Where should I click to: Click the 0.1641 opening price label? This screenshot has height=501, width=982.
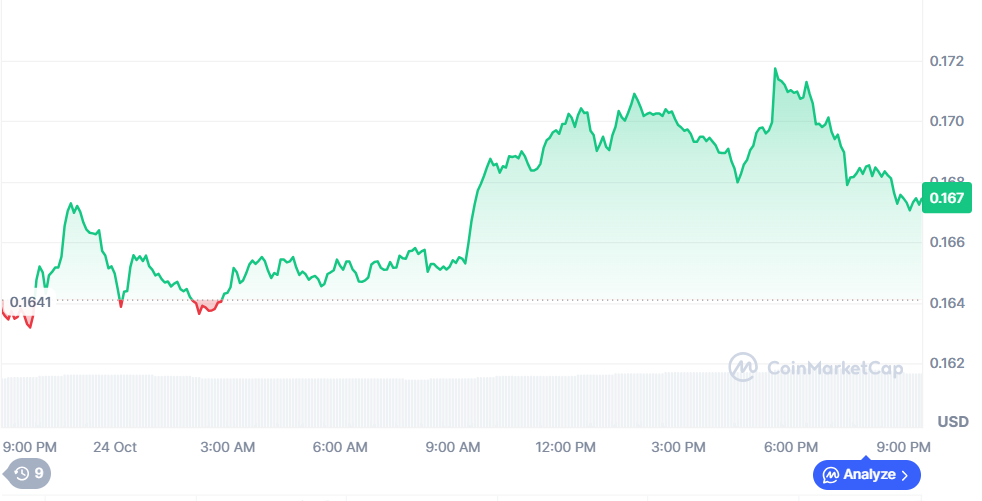pyautogui.click(x=29, y=300)
